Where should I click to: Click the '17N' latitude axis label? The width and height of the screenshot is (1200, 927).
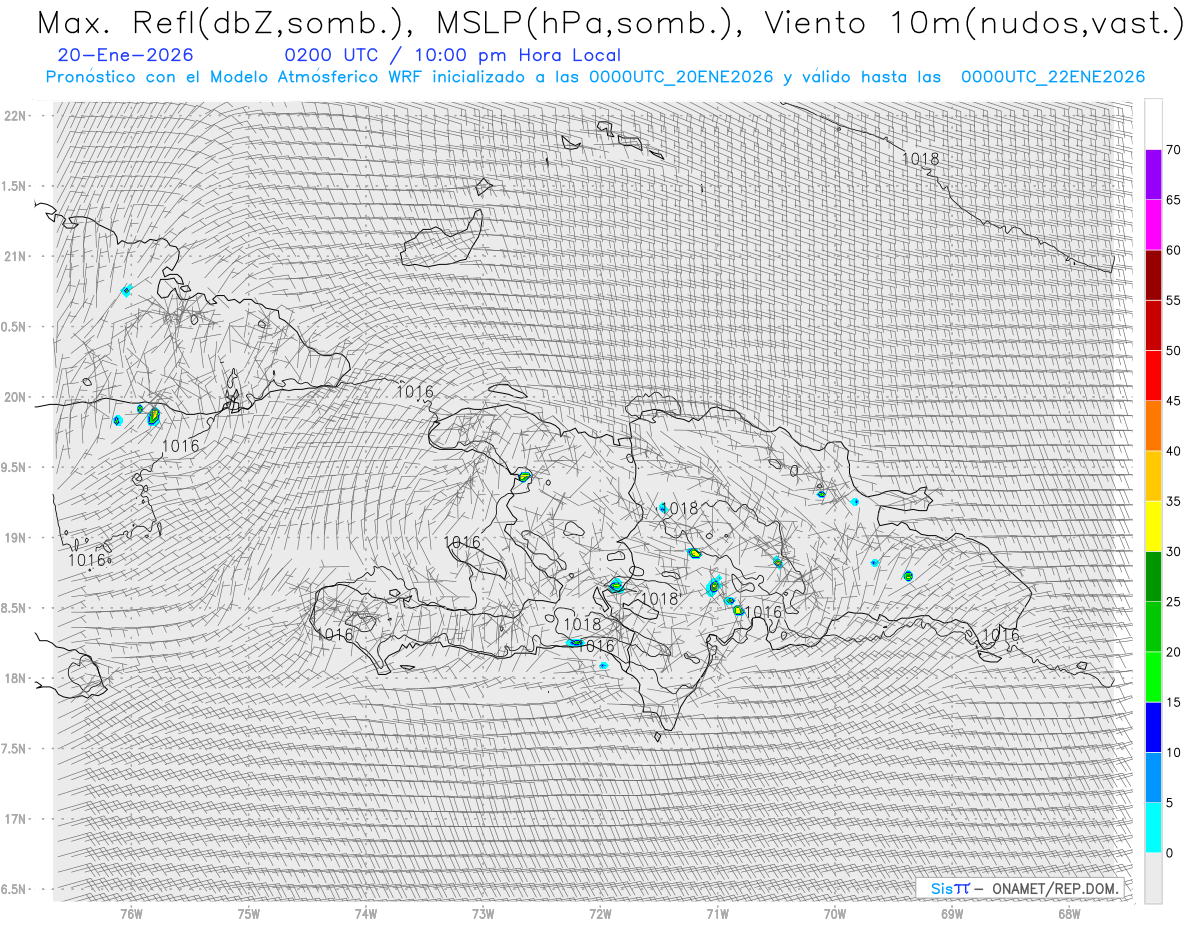15,819
